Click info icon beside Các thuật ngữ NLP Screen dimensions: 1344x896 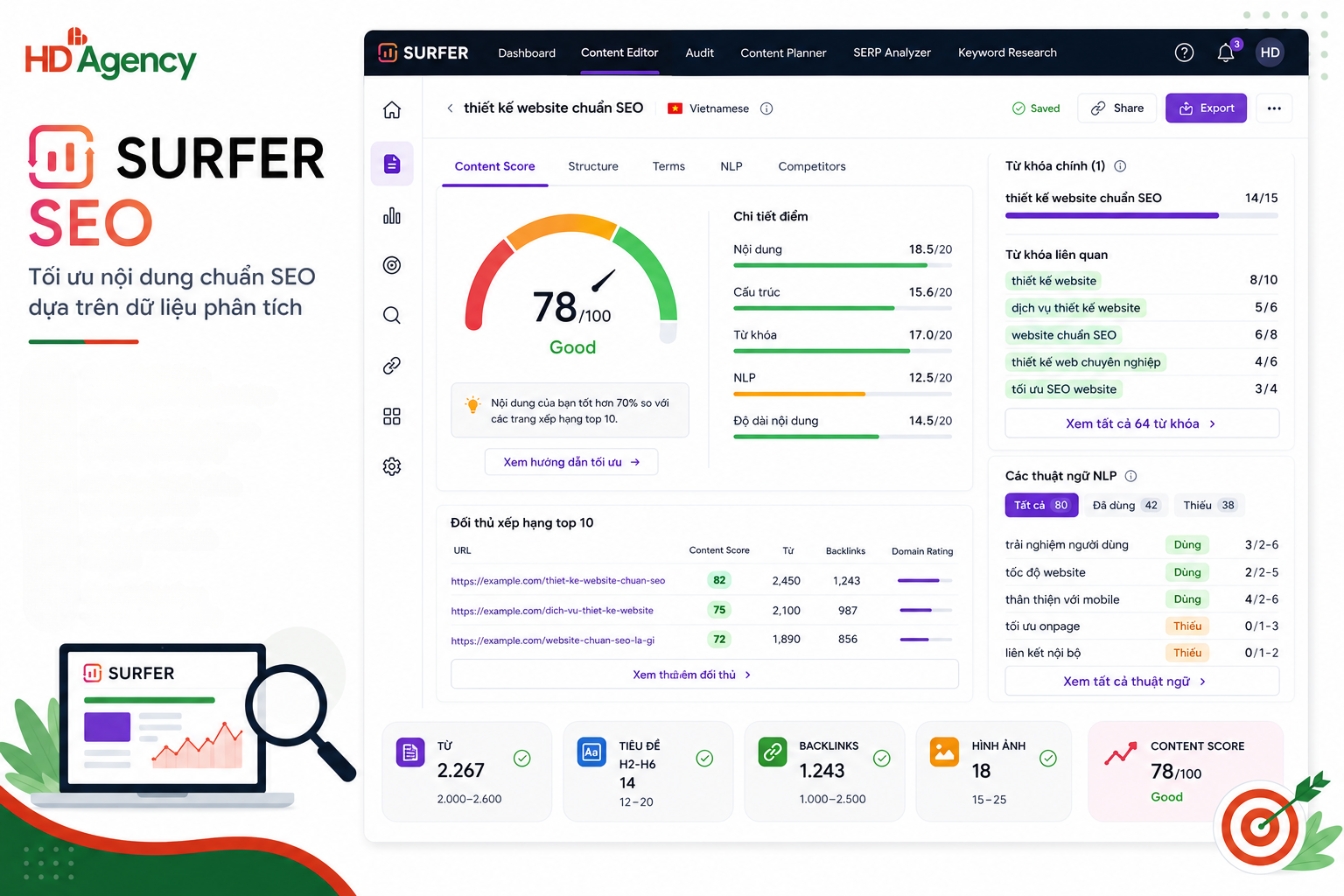pyautogui.click(x=1131, y=476)
